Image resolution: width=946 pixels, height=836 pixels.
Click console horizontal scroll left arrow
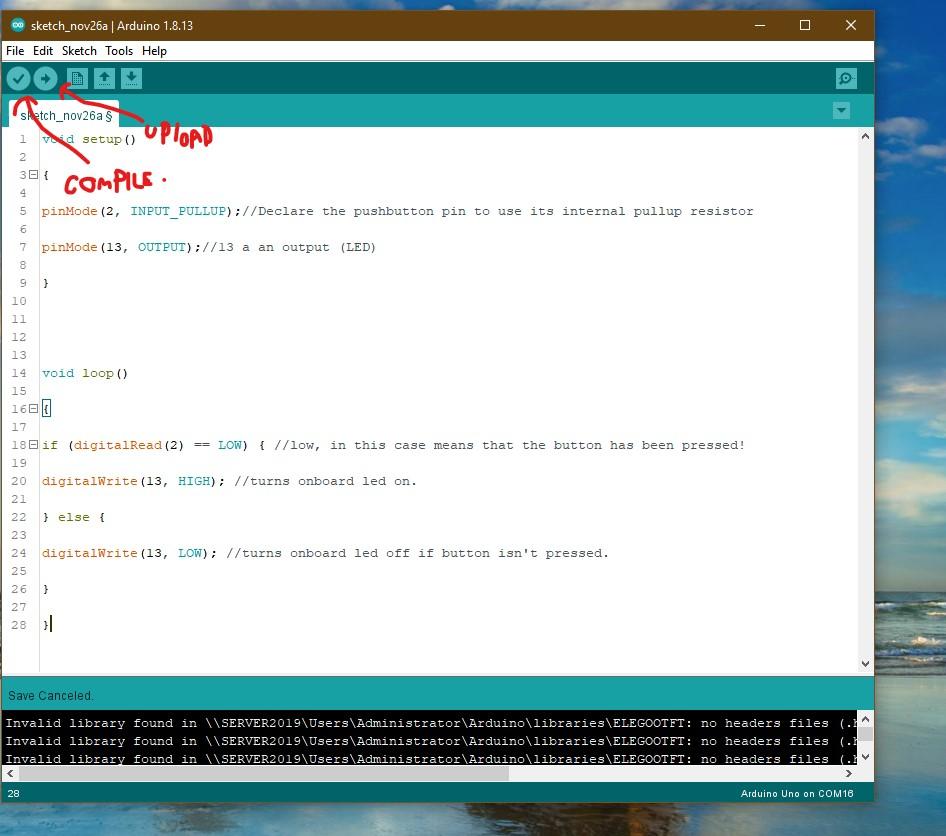(x=10, y=773)
